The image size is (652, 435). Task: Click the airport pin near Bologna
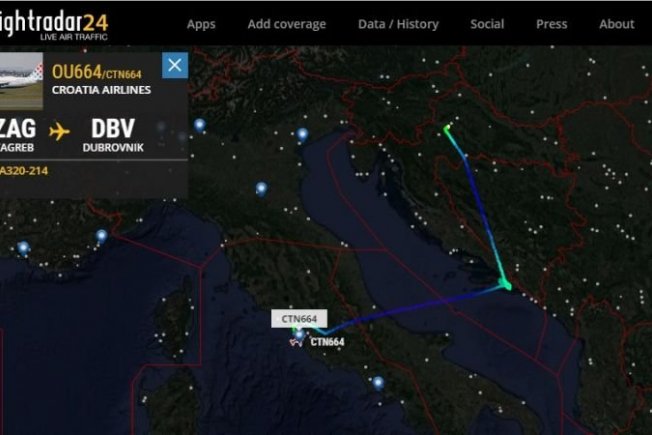[x=261, y=188]
